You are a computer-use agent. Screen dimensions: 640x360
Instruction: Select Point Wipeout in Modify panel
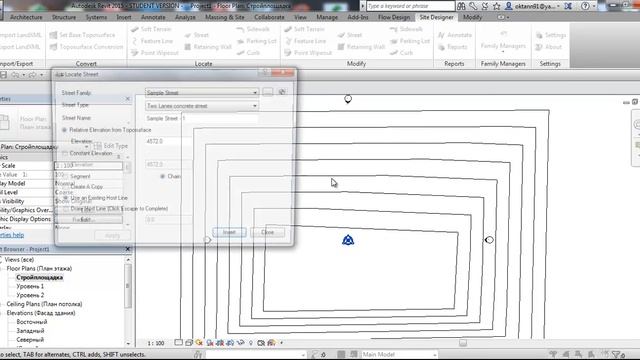(x=308, y=53)
